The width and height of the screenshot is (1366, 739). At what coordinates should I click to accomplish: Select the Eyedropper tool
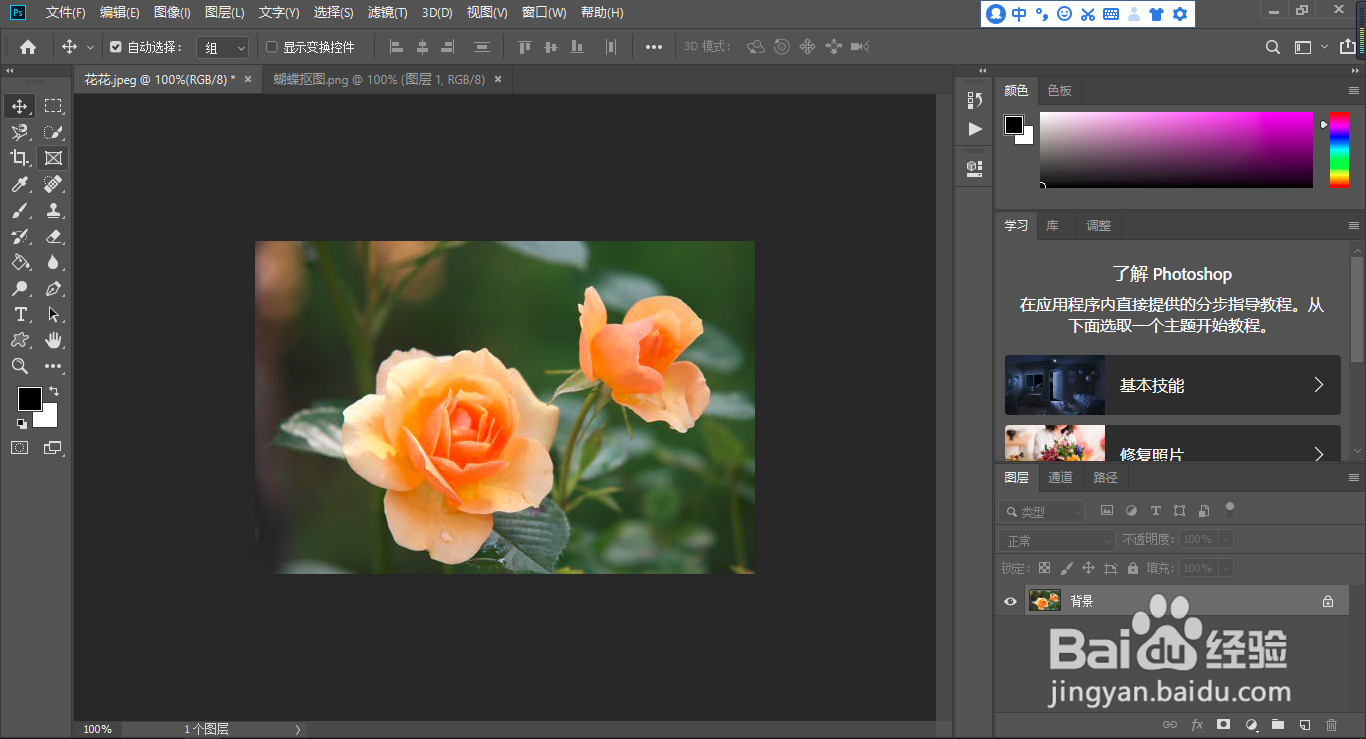click(x=20, y=184)
